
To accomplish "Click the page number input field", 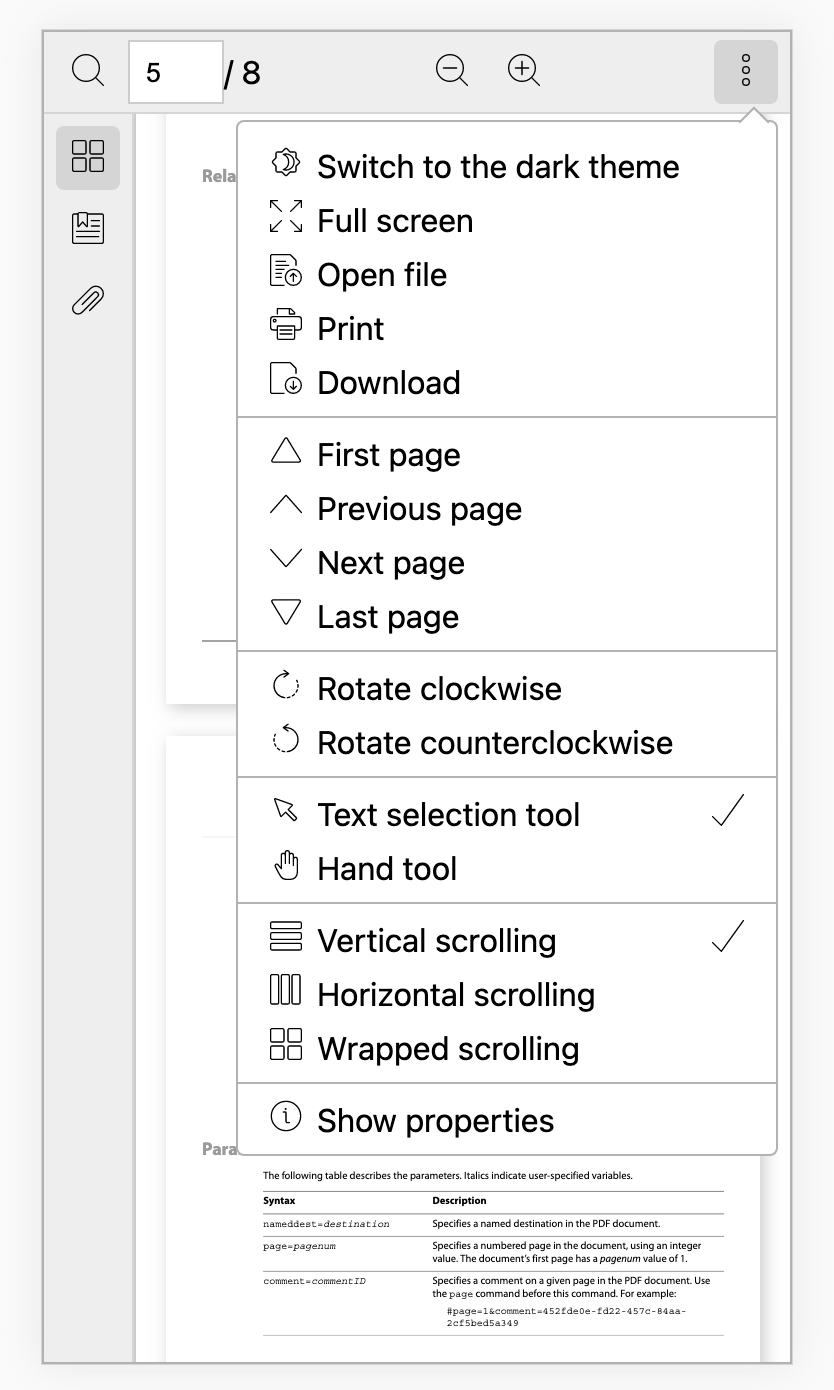I will (175, 70).
